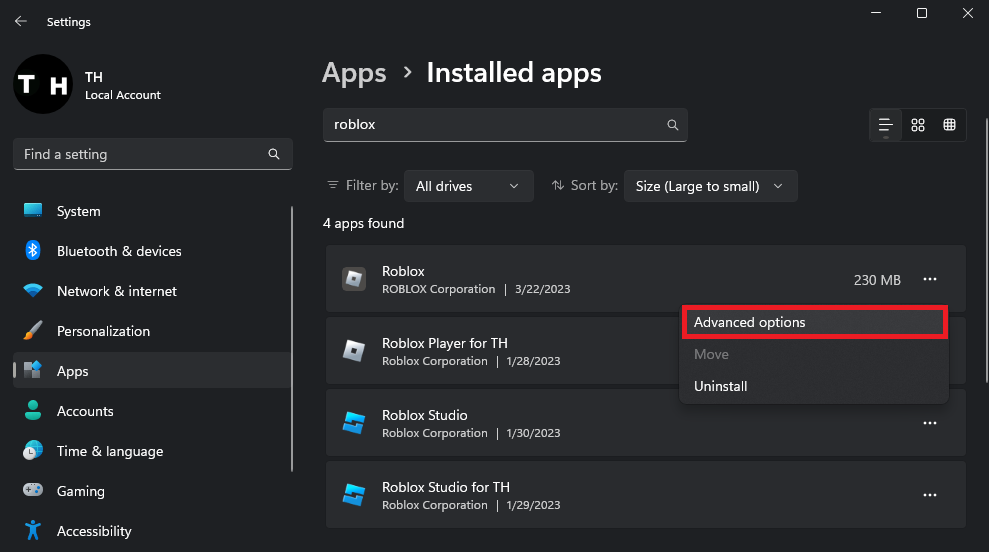Image resolution: width=989 pixels, height=552 pixels.
Task: Choose Uninstall from the context menu
Action: pyautogui.click(x=721, y=386)
